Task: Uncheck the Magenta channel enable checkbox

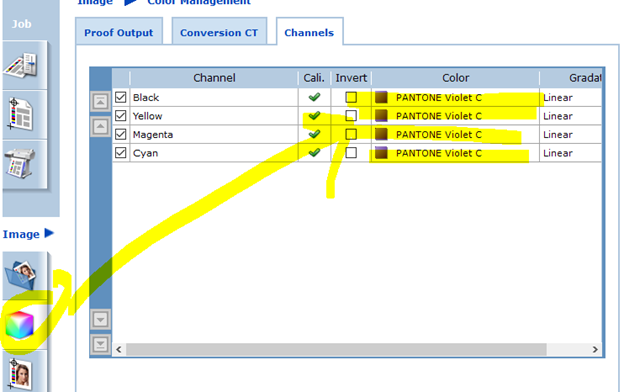Action: [x=121, y=134]
